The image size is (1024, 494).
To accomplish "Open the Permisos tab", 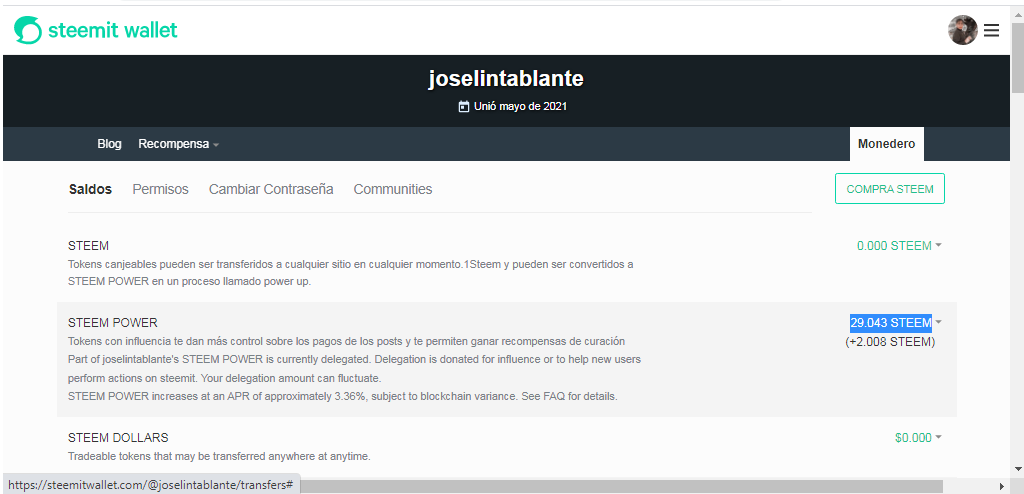I will tap(160, 189).
